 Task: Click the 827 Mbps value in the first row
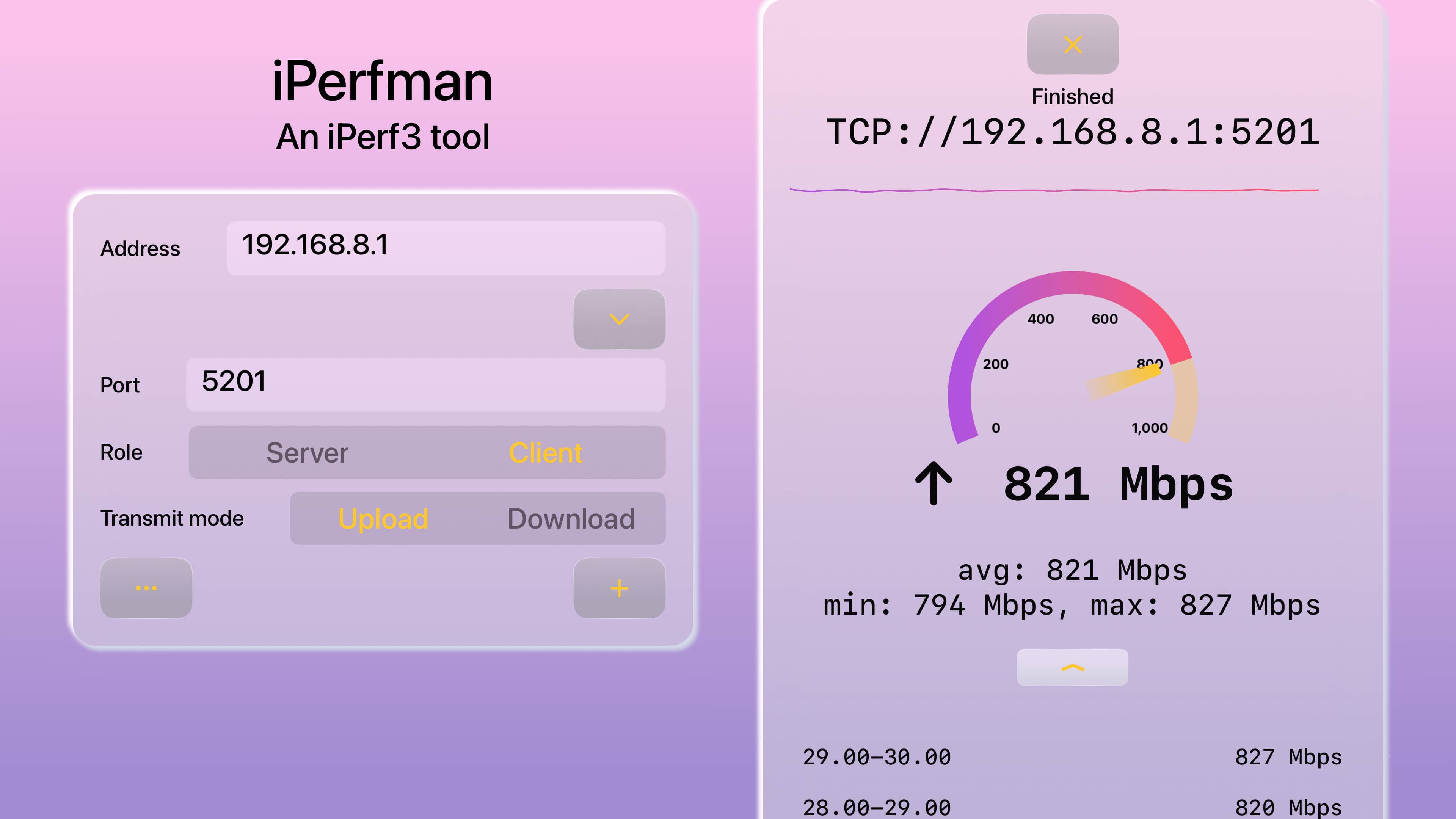click(1288, 757)
